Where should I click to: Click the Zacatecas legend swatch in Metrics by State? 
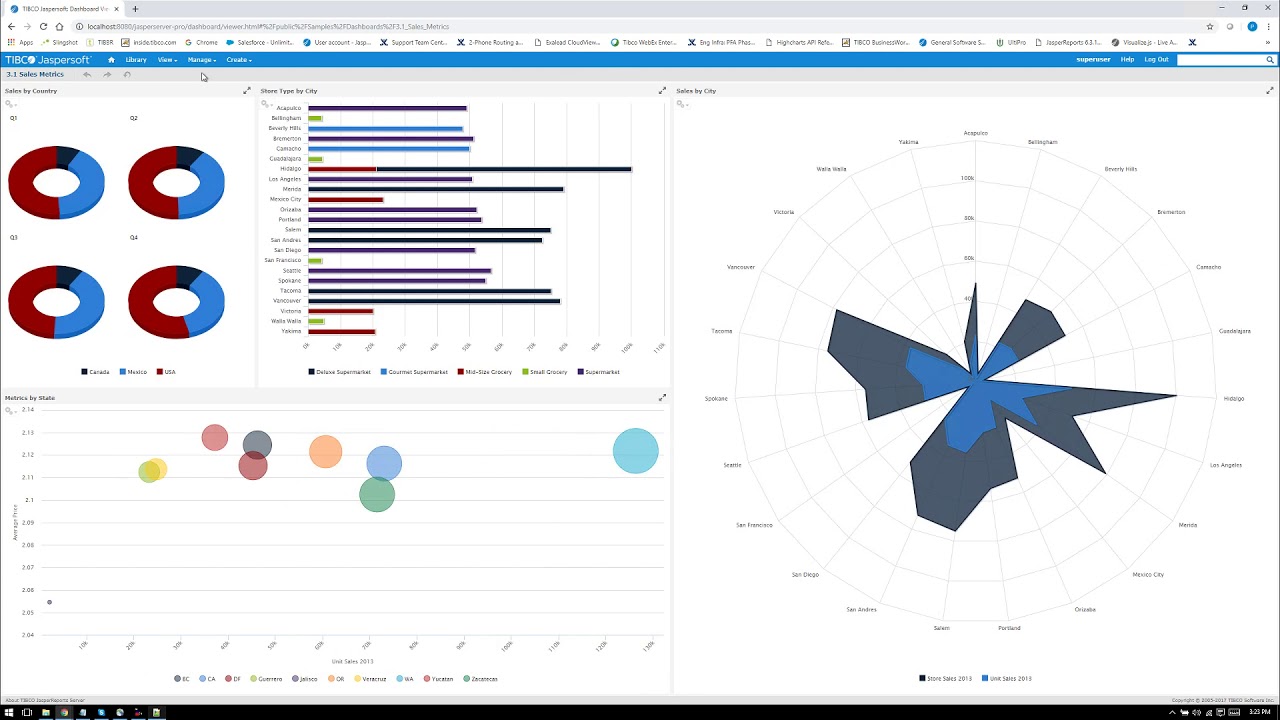[467, 679]
